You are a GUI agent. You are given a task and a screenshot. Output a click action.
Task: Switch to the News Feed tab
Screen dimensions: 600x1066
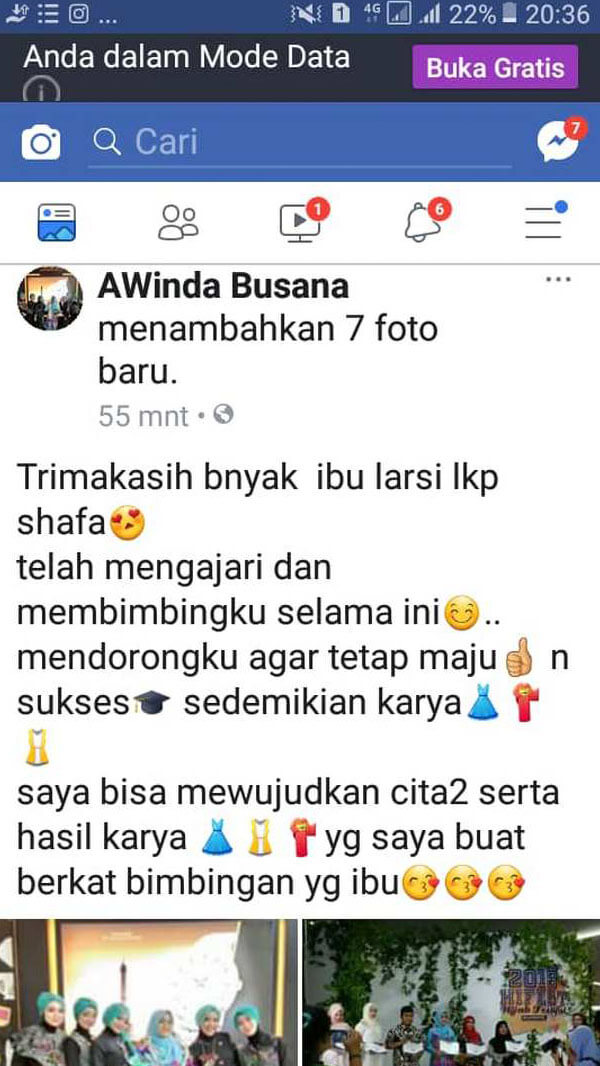57,222
